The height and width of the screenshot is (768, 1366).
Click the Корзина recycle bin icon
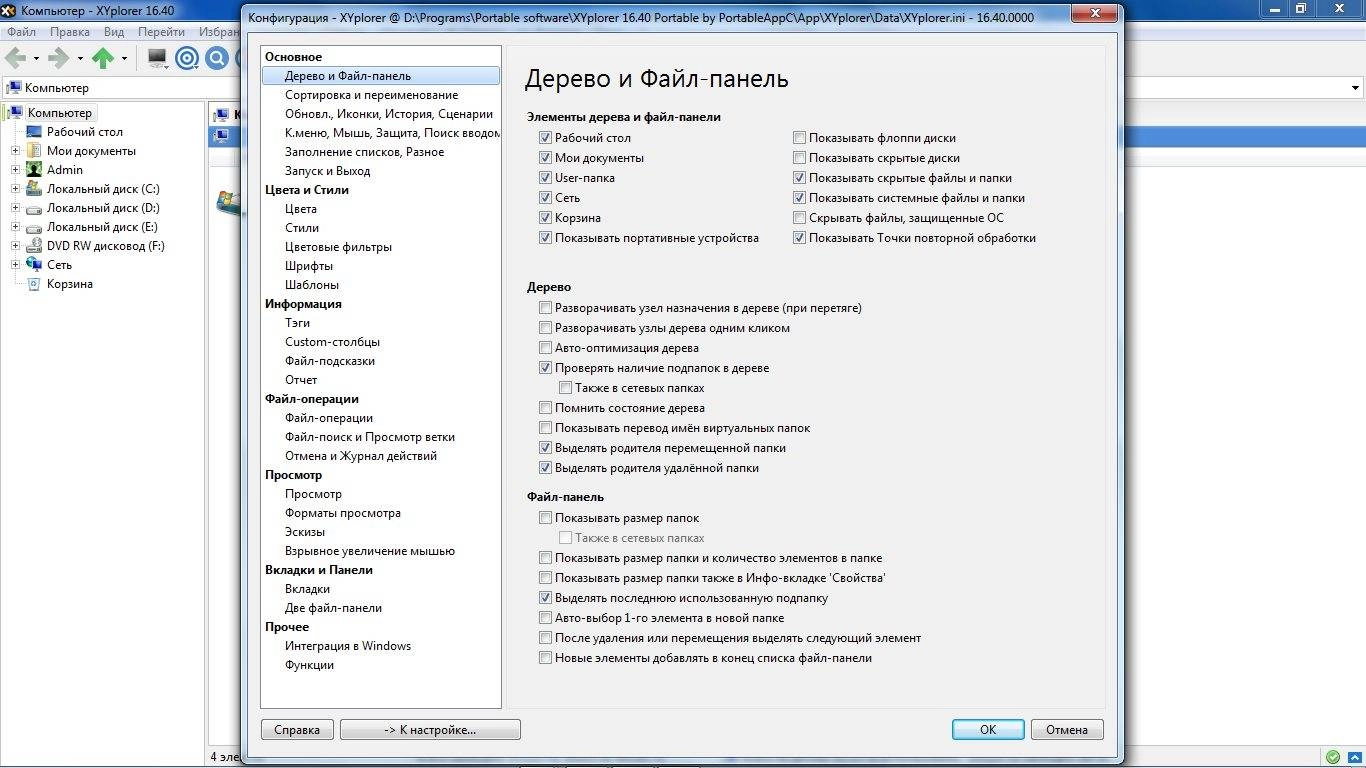coord(34,284)
